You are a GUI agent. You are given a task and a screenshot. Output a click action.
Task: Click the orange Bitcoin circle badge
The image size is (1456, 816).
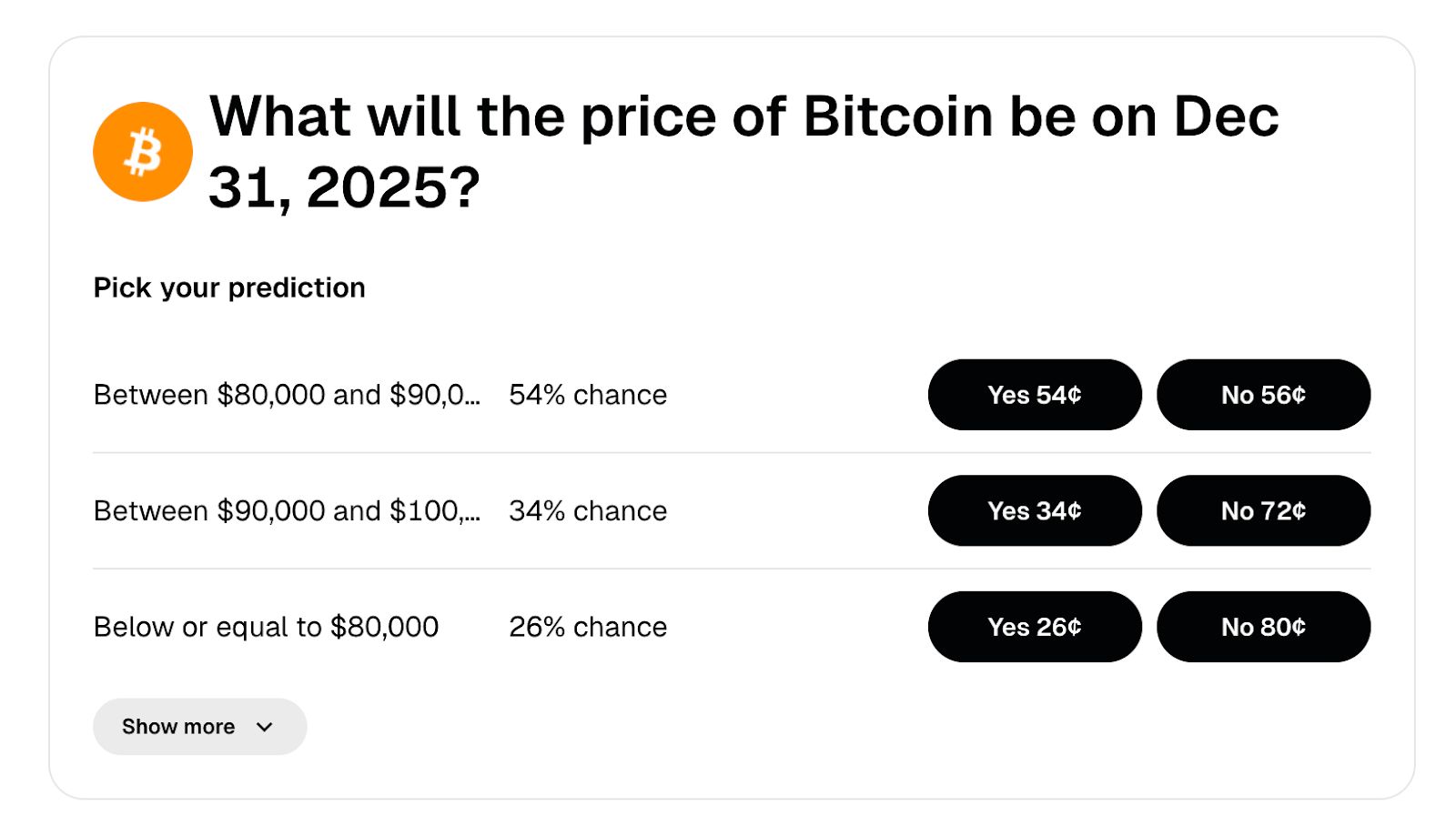tap(143, 149)
